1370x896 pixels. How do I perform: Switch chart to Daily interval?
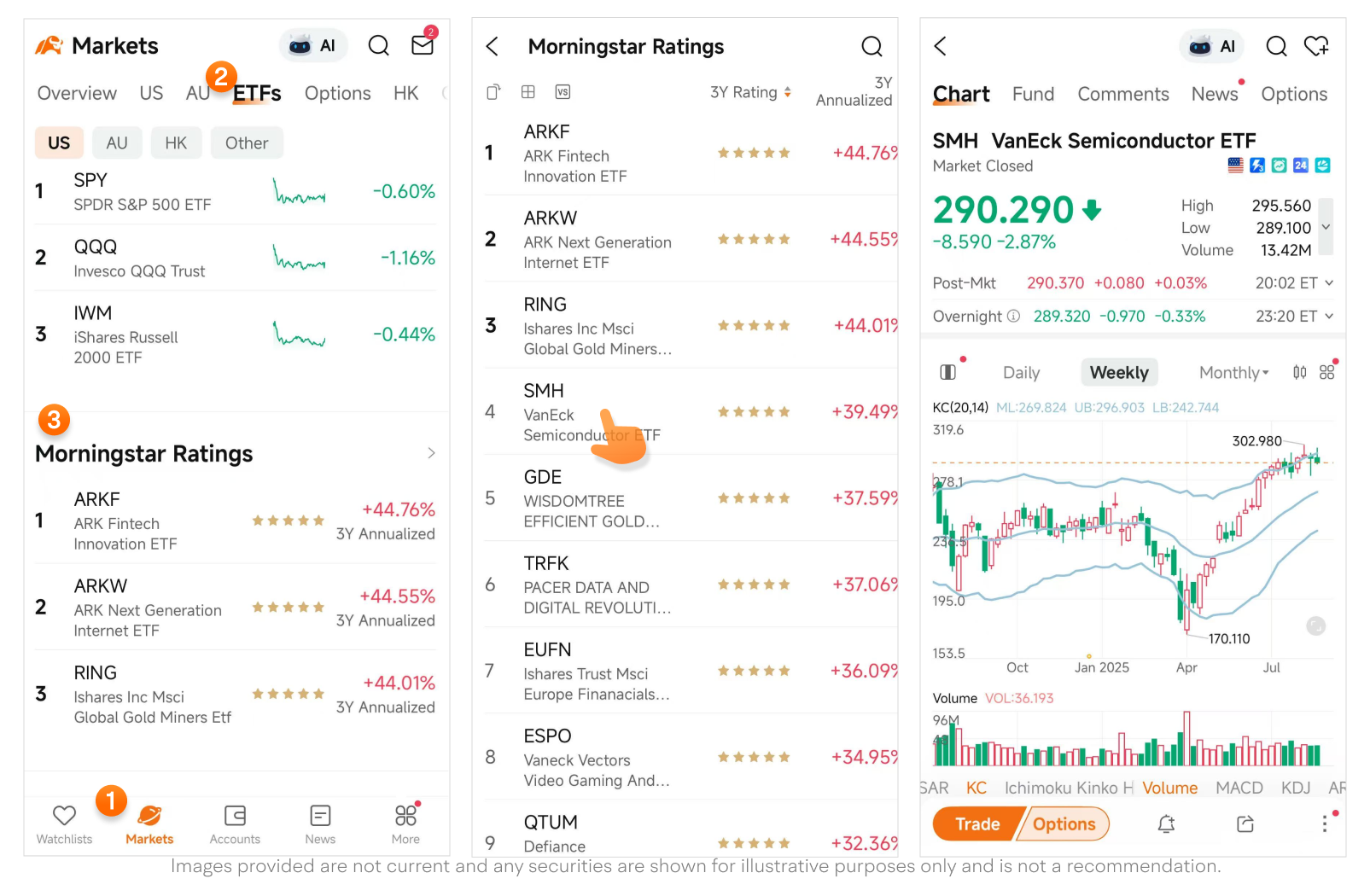click(1021, 373)
